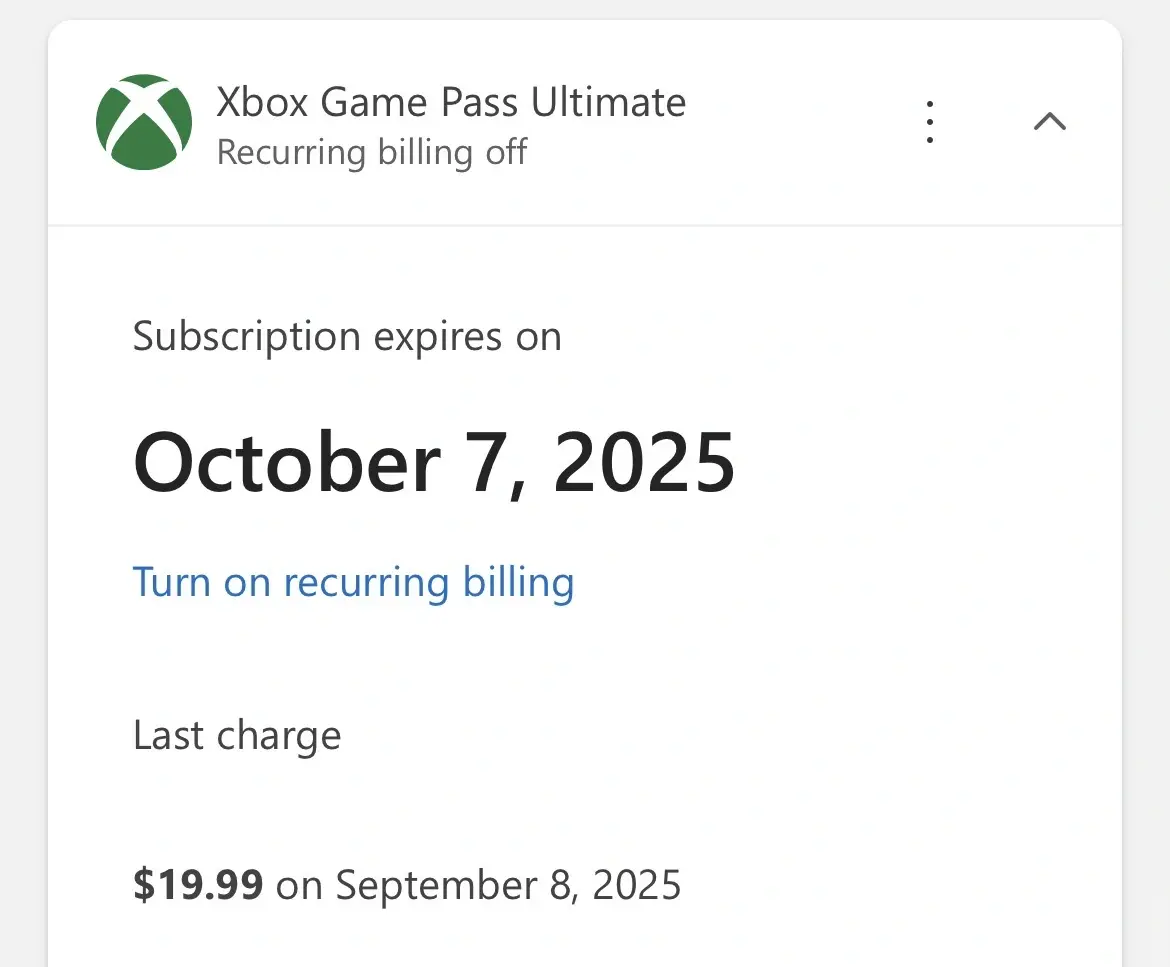Image resolution: width=1170 pixels, height=967 pixels.
Task: Click the Turn on recurring billing link
Action: [x=353, y=582]
